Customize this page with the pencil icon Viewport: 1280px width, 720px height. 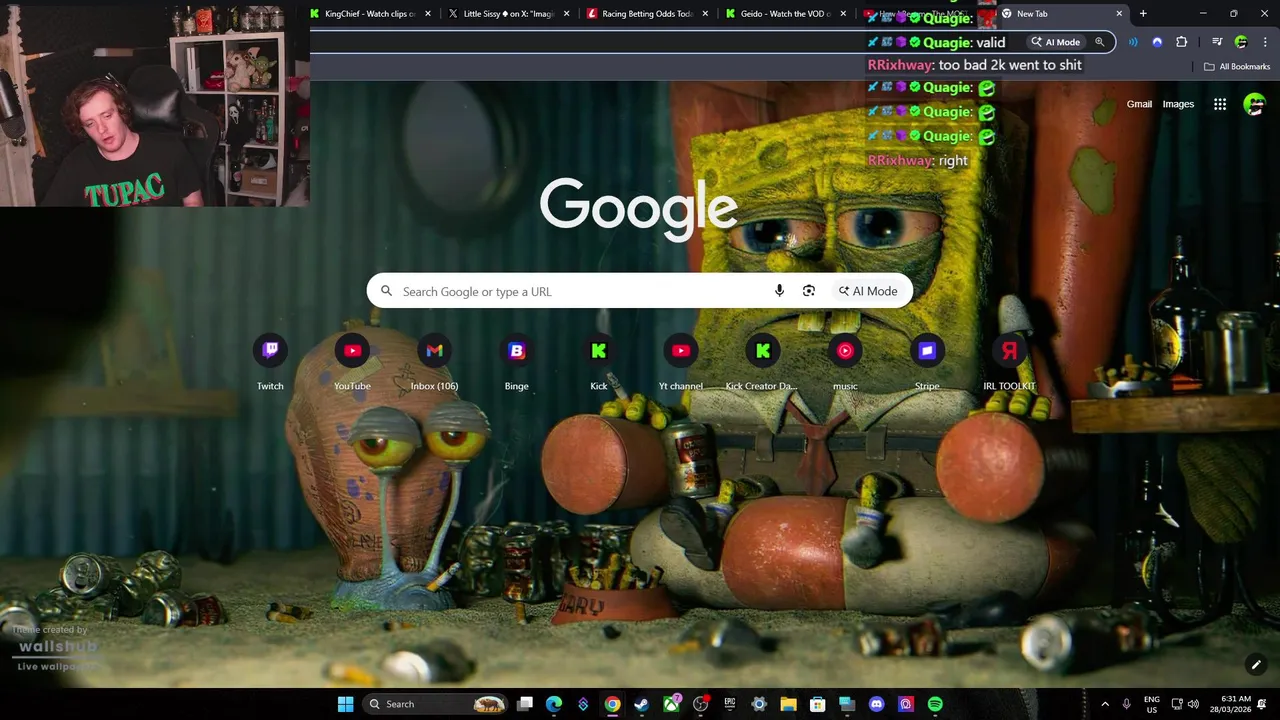(x=1256, y=665)
